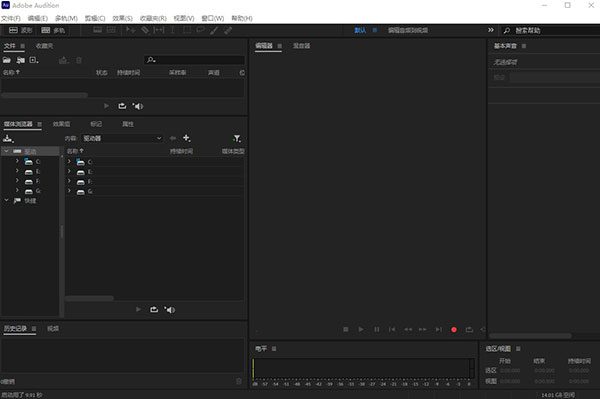Expand G: drive in contents list
This screenshot has height=399, width=600.
point(69,191)
